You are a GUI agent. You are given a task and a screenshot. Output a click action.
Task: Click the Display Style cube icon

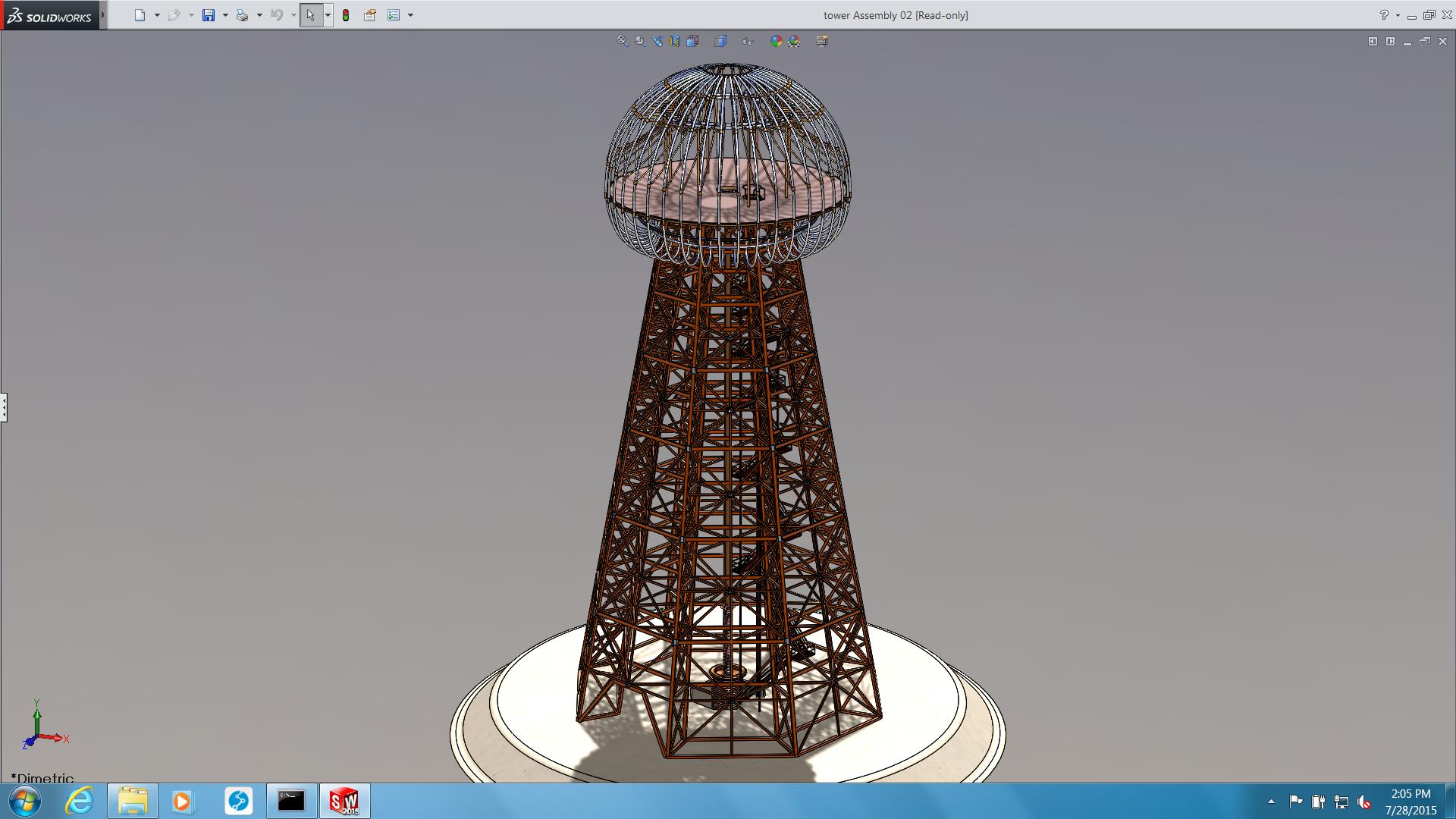click(x=720, y=41)
